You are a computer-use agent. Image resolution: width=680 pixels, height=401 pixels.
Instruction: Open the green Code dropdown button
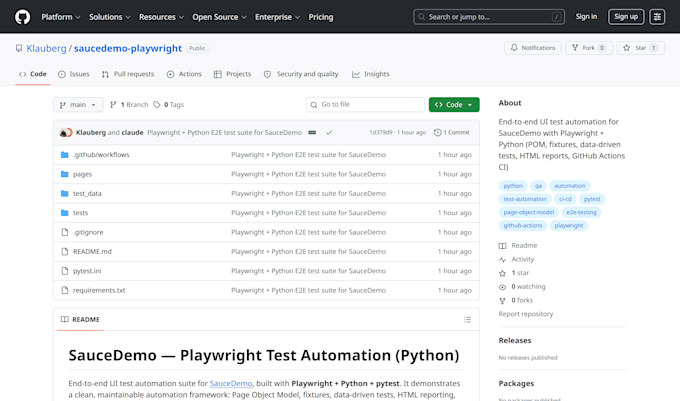(x=454, y=104)
